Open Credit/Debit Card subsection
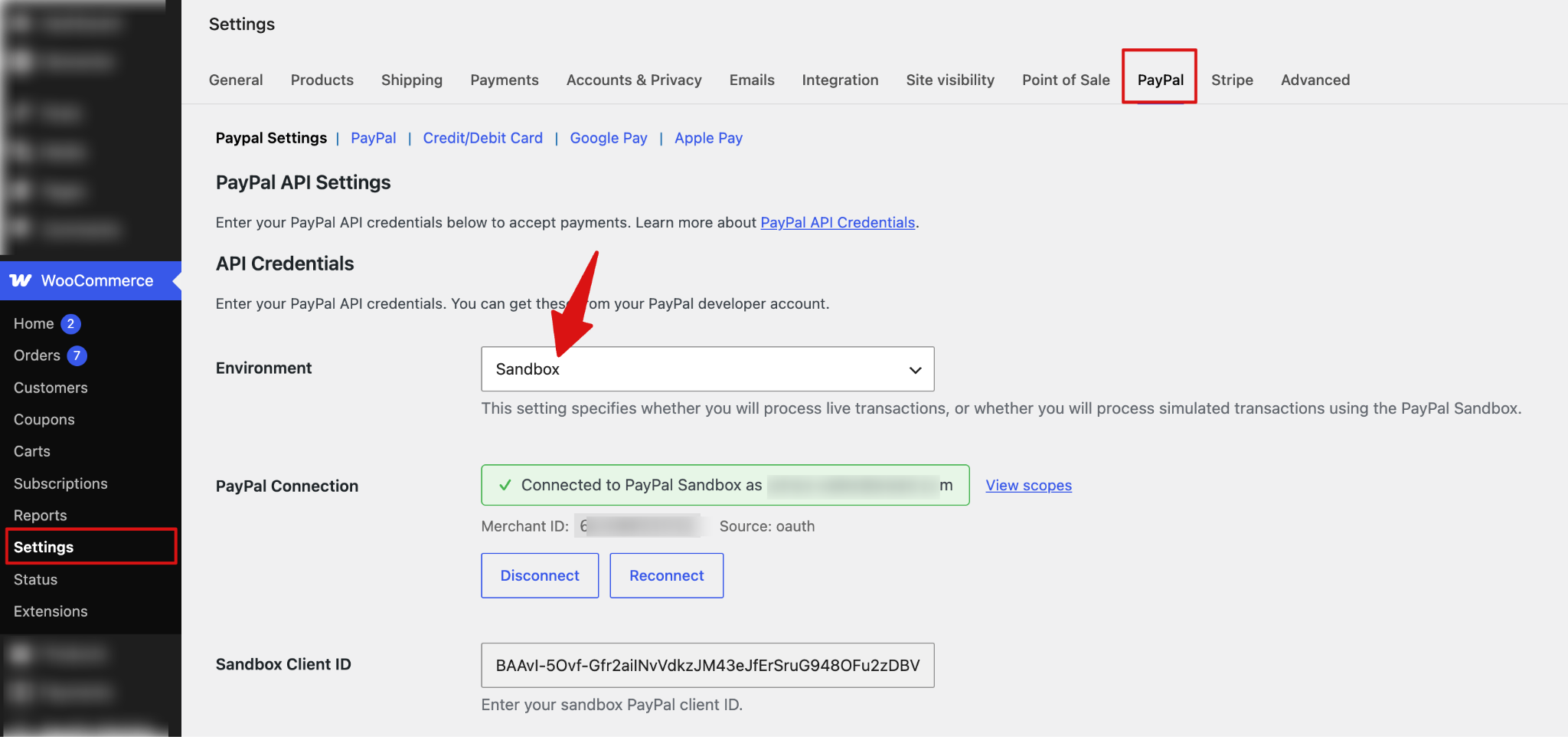Viewport: 1568px width, 737px height. tap(483, 138)
